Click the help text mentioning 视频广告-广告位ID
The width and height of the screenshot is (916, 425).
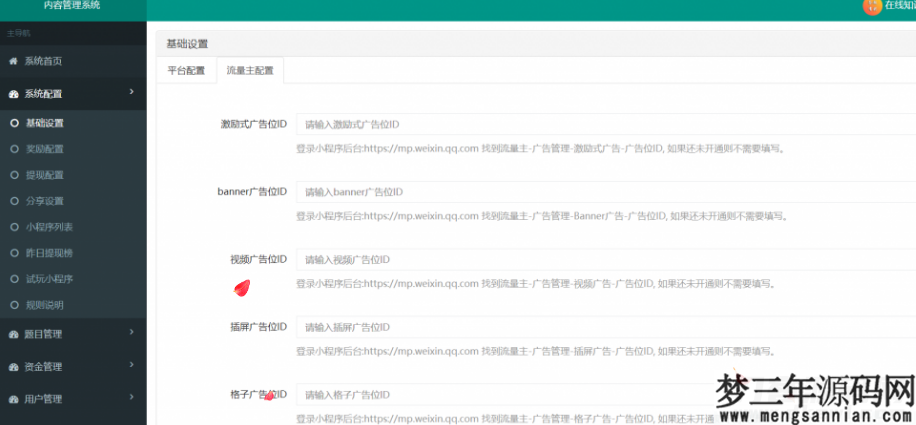pos(536,284)
